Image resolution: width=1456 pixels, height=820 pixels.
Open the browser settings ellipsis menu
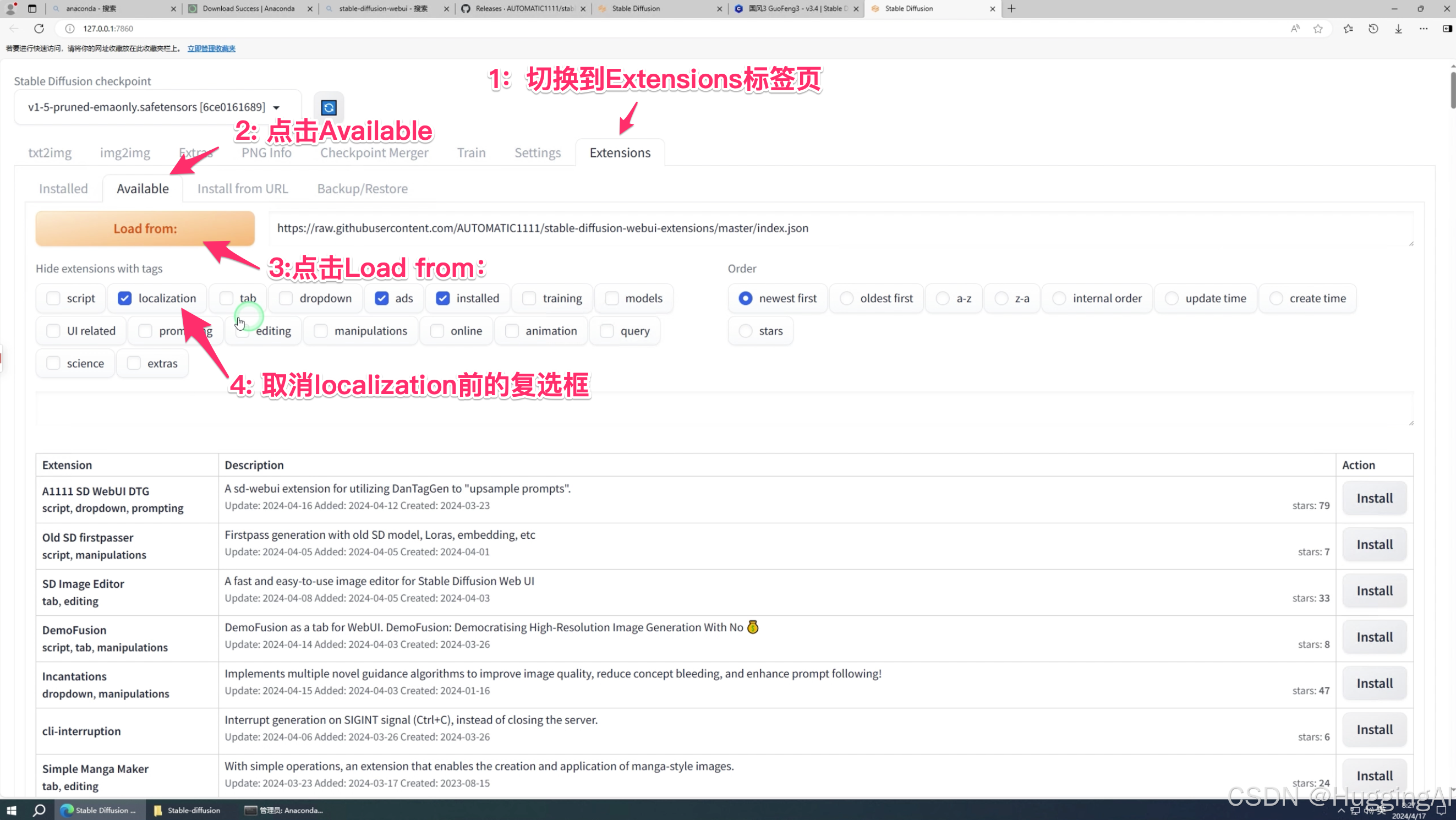tap(1422, 28)
